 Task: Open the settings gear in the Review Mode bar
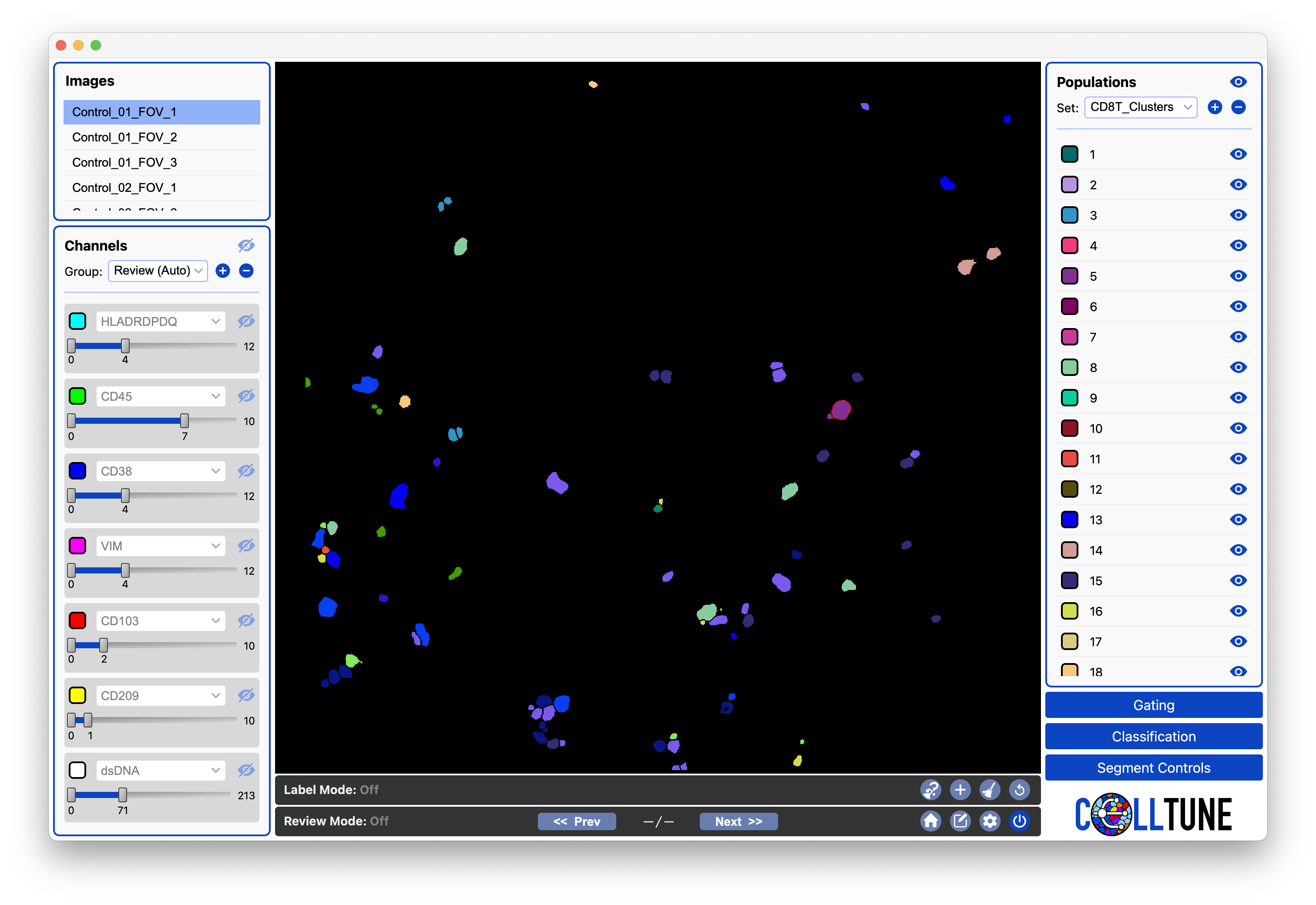[990, 821]
